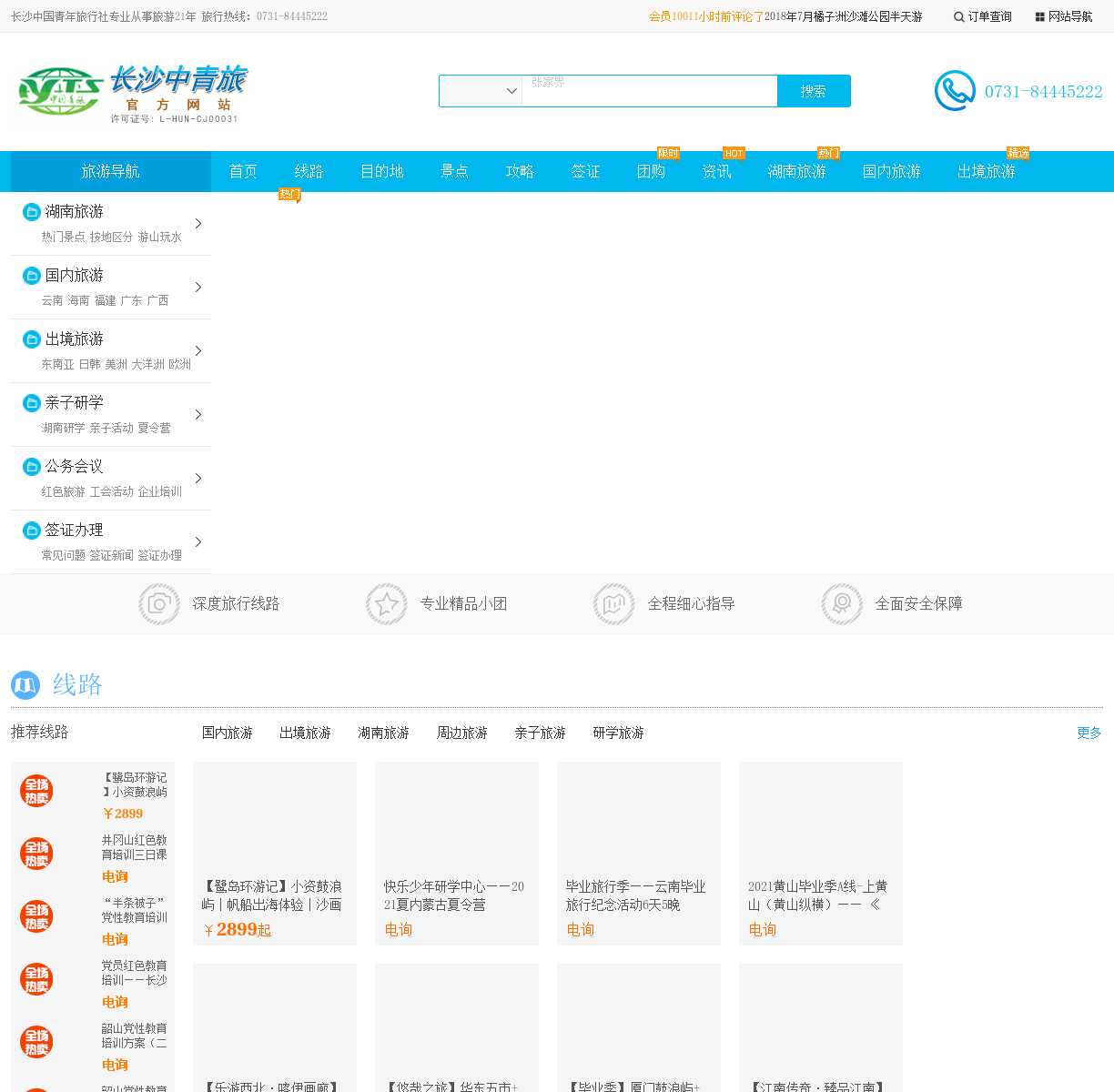Expand the 湖南旅游 sidebar category arrow
Viewport: 1114px width, 1092px height.
tap(198, 224)
